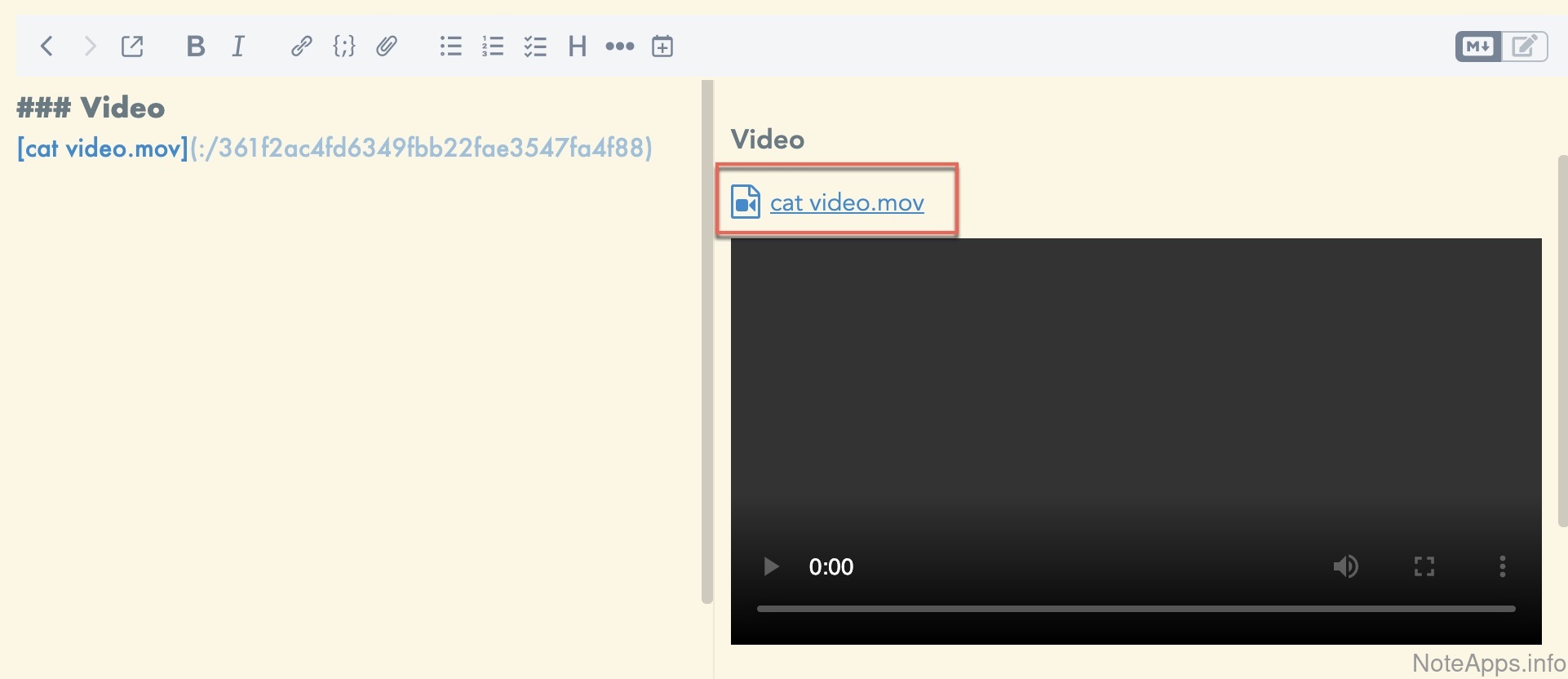Insert a bulleted list
1568x679 pixels.
(x=450, y=47)
